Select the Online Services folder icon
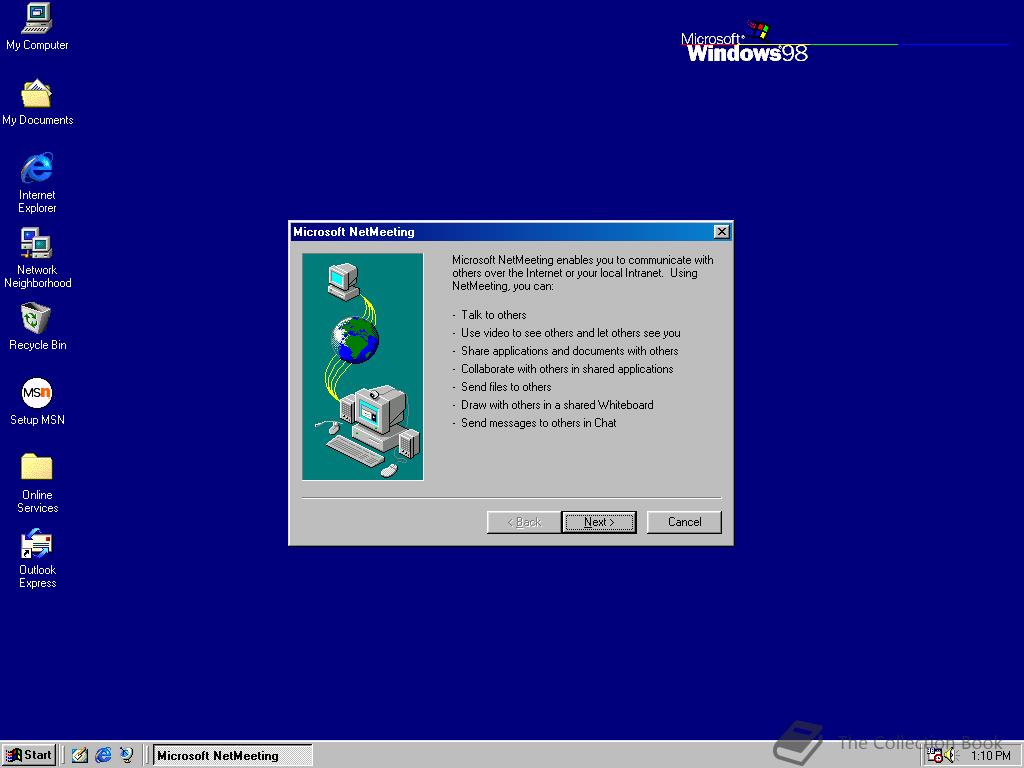Viewport: 1024px width, 768px height. pyautogui.click(x=37, y=483)
